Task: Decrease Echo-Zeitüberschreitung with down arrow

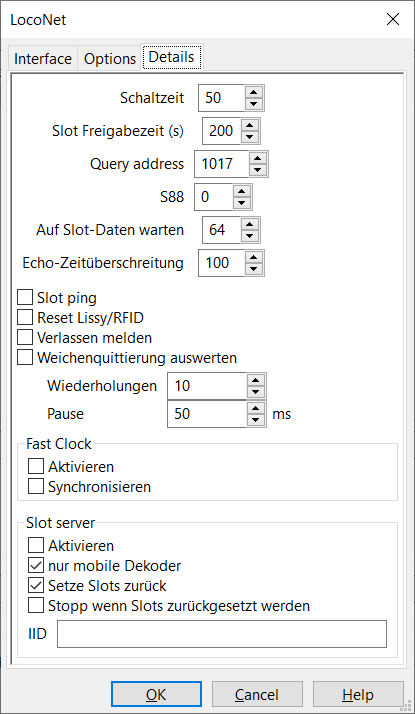Action: click(x=254, y=270)
